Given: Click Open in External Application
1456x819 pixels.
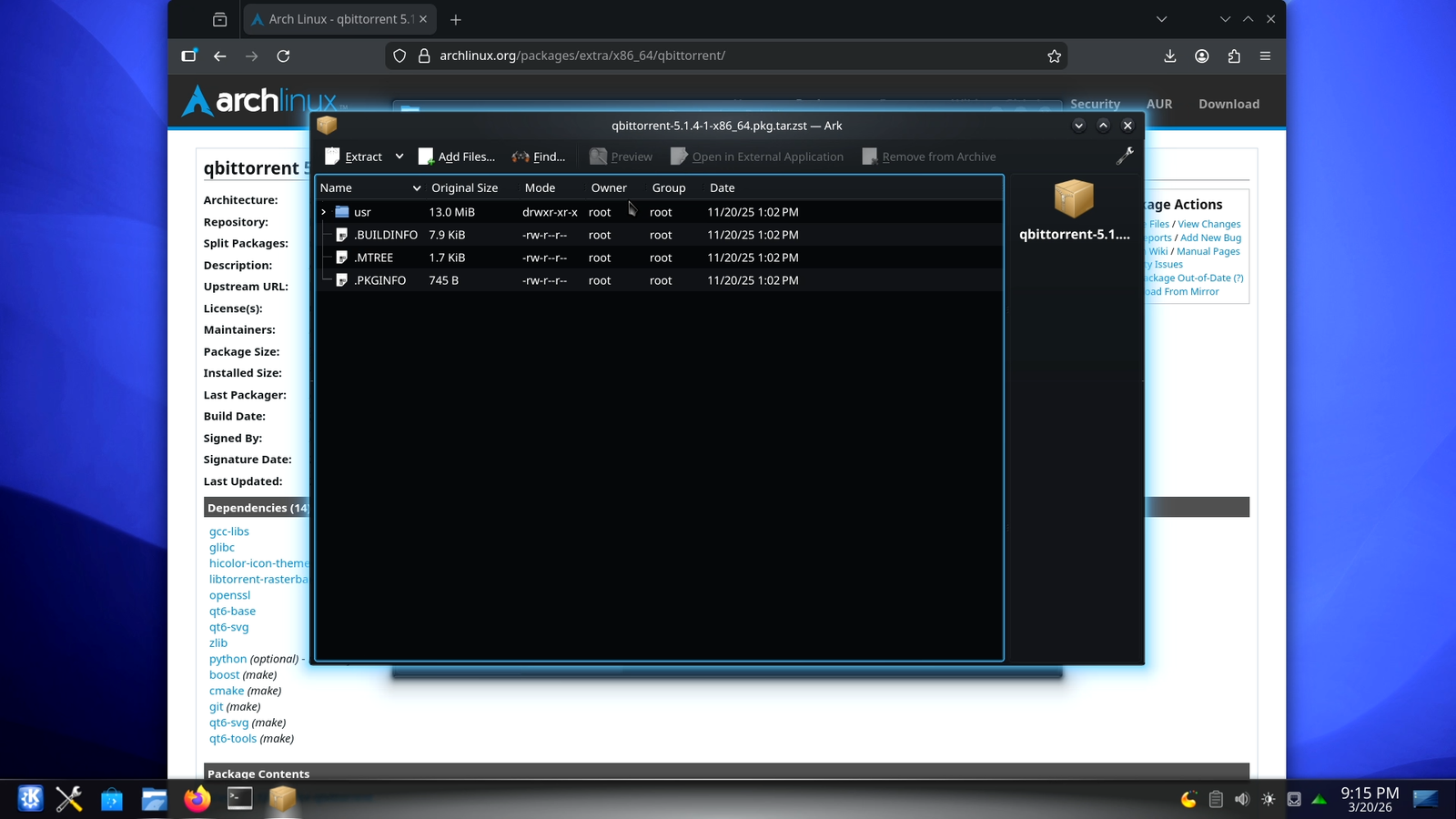Looking at the screenshot, I should 757,157.
